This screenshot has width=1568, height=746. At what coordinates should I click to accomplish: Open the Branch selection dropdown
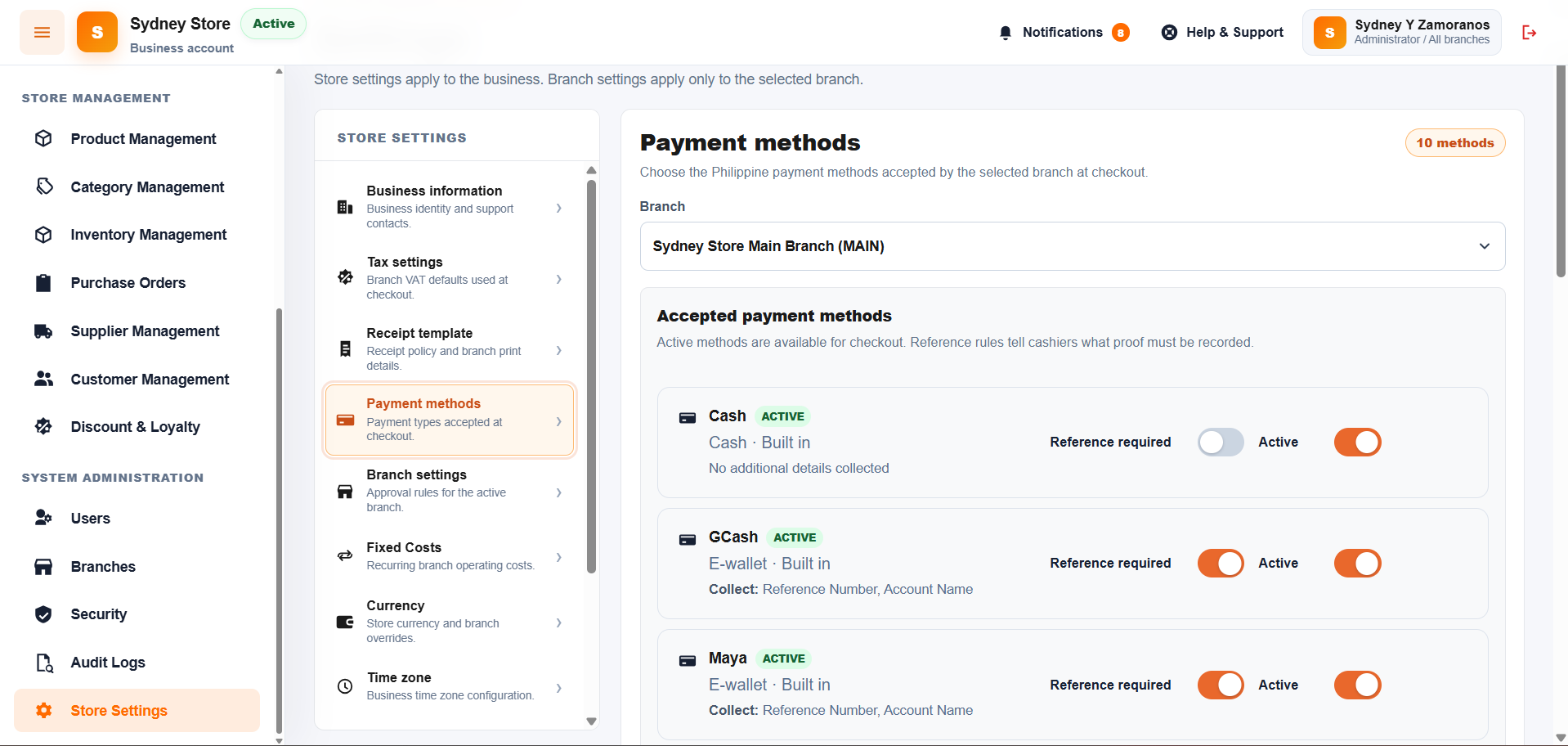(1073, 246)
